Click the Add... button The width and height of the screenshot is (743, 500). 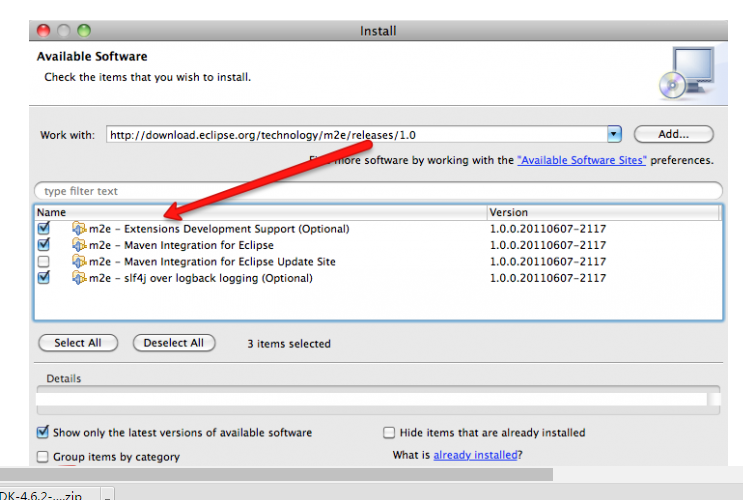pyautogui.click(x=673, y=134)
